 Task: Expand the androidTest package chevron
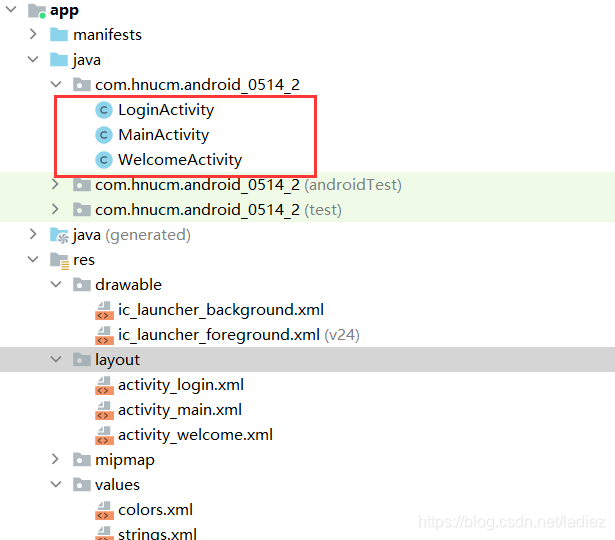(x=55, y=184)
